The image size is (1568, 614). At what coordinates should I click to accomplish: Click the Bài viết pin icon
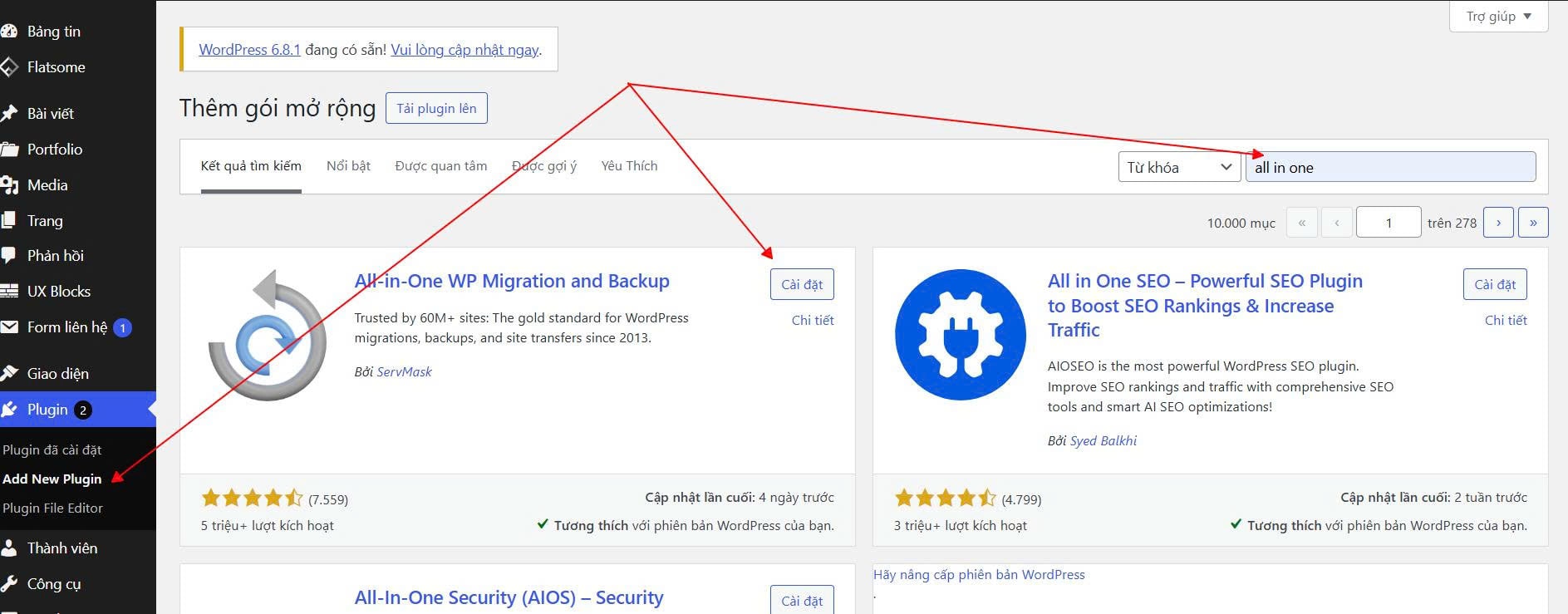8,113
